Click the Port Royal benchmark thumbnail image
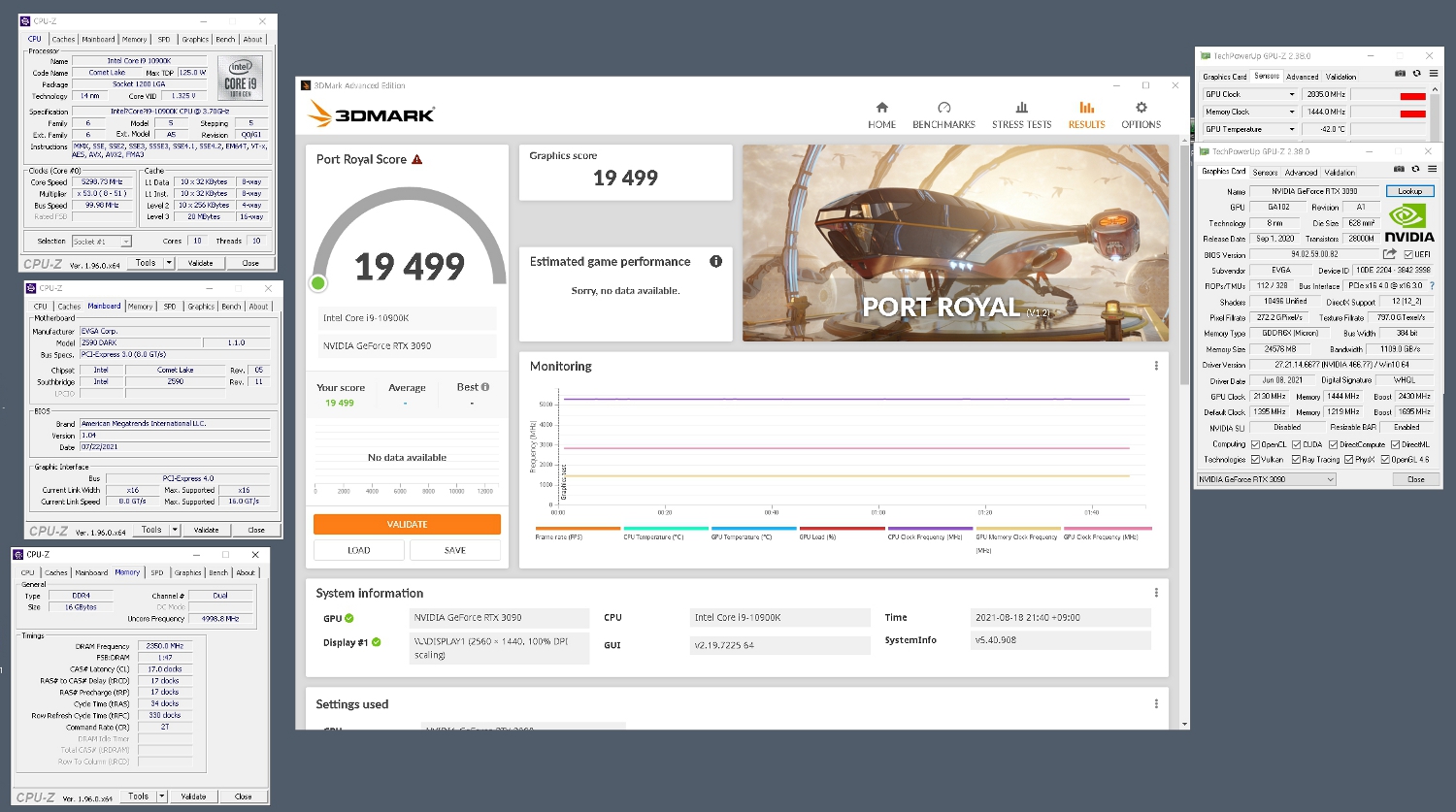 pyautogui.click(x=955, y=243)
